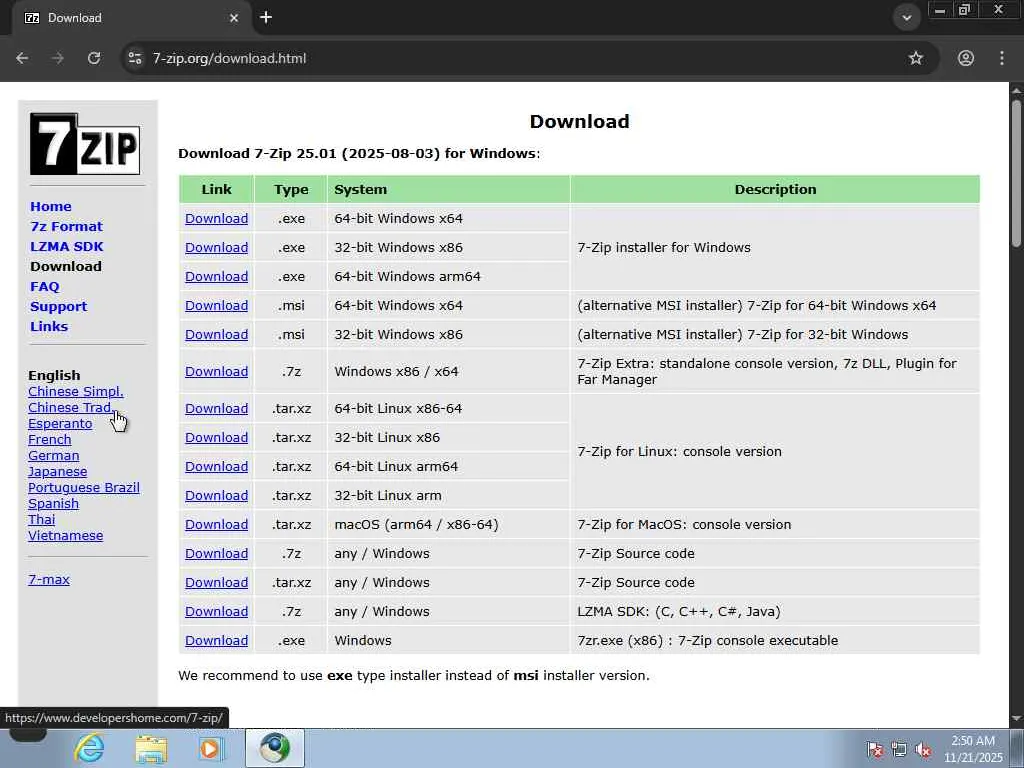The width and height of the screenshot is (1024, 768).
Task: Bookmark this page with star icon
Action: pyautogui.click(x=916, y=58)
